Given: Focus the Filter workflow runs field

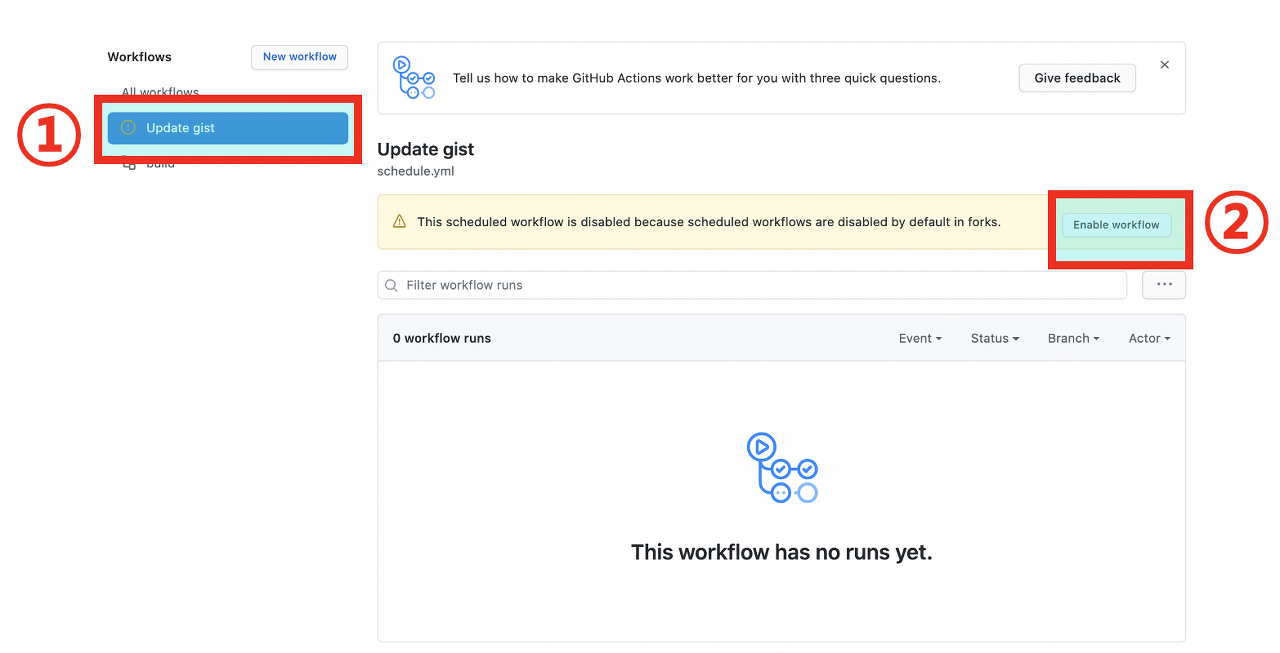Looking at the screenshot, I should click(x=752, y=285).
